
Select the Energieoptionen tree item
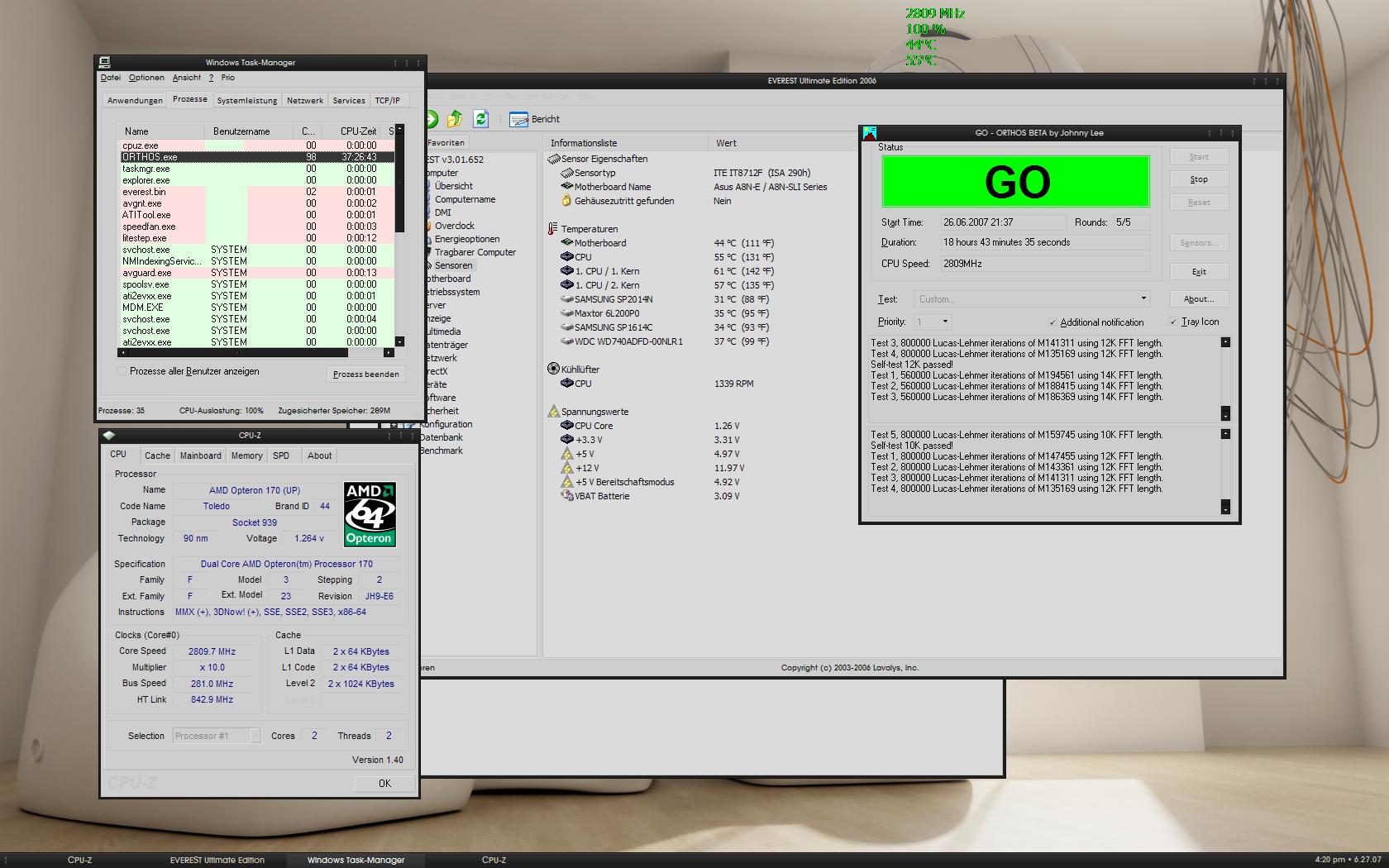click(x=467, y=239)
